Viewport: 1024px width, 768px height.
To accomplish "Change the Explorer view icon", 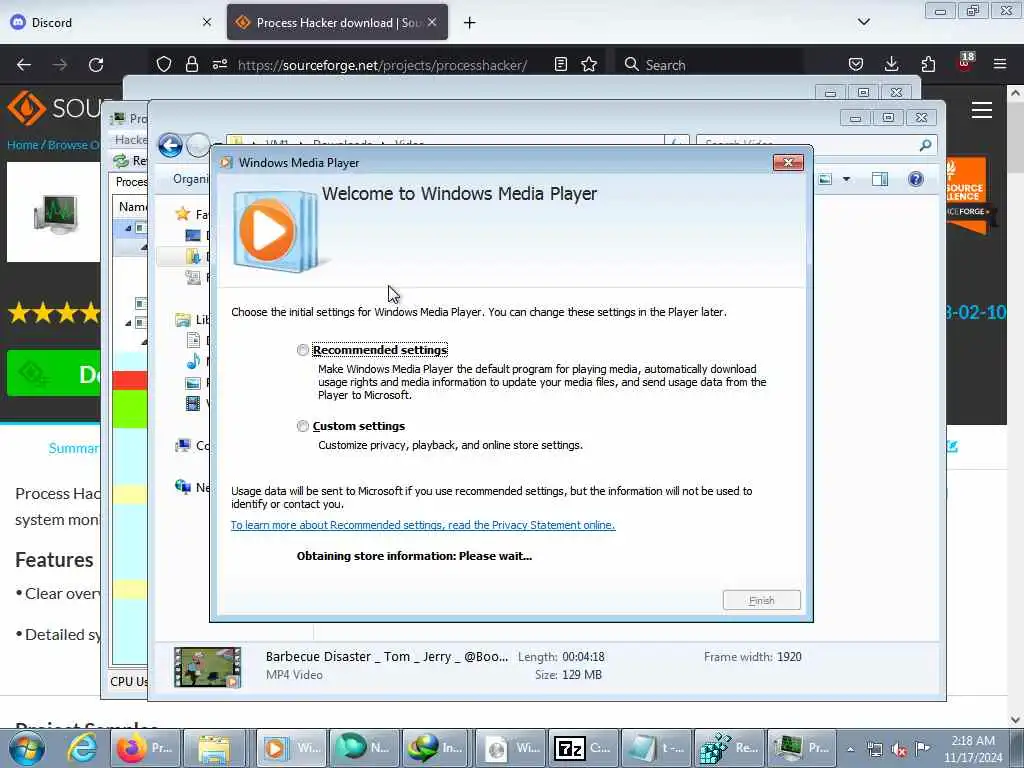I will coord(825,179).
